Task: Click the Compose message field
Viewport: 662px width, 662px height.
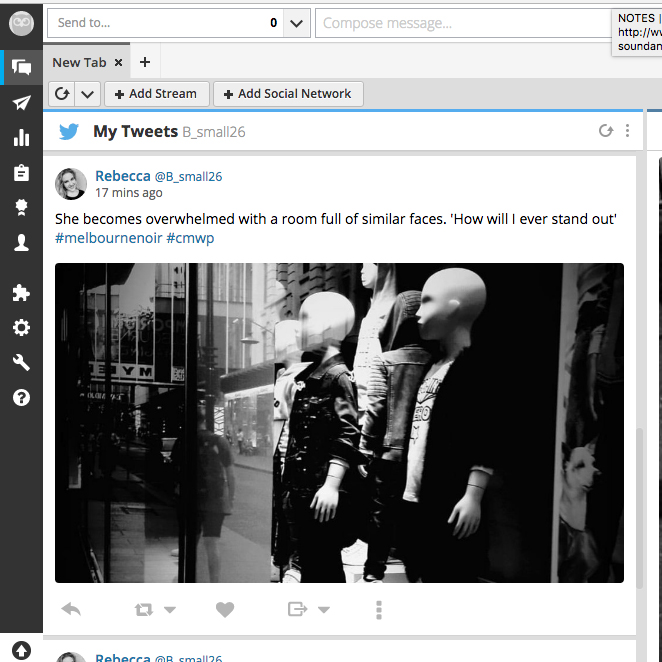Action: (460, 23)
